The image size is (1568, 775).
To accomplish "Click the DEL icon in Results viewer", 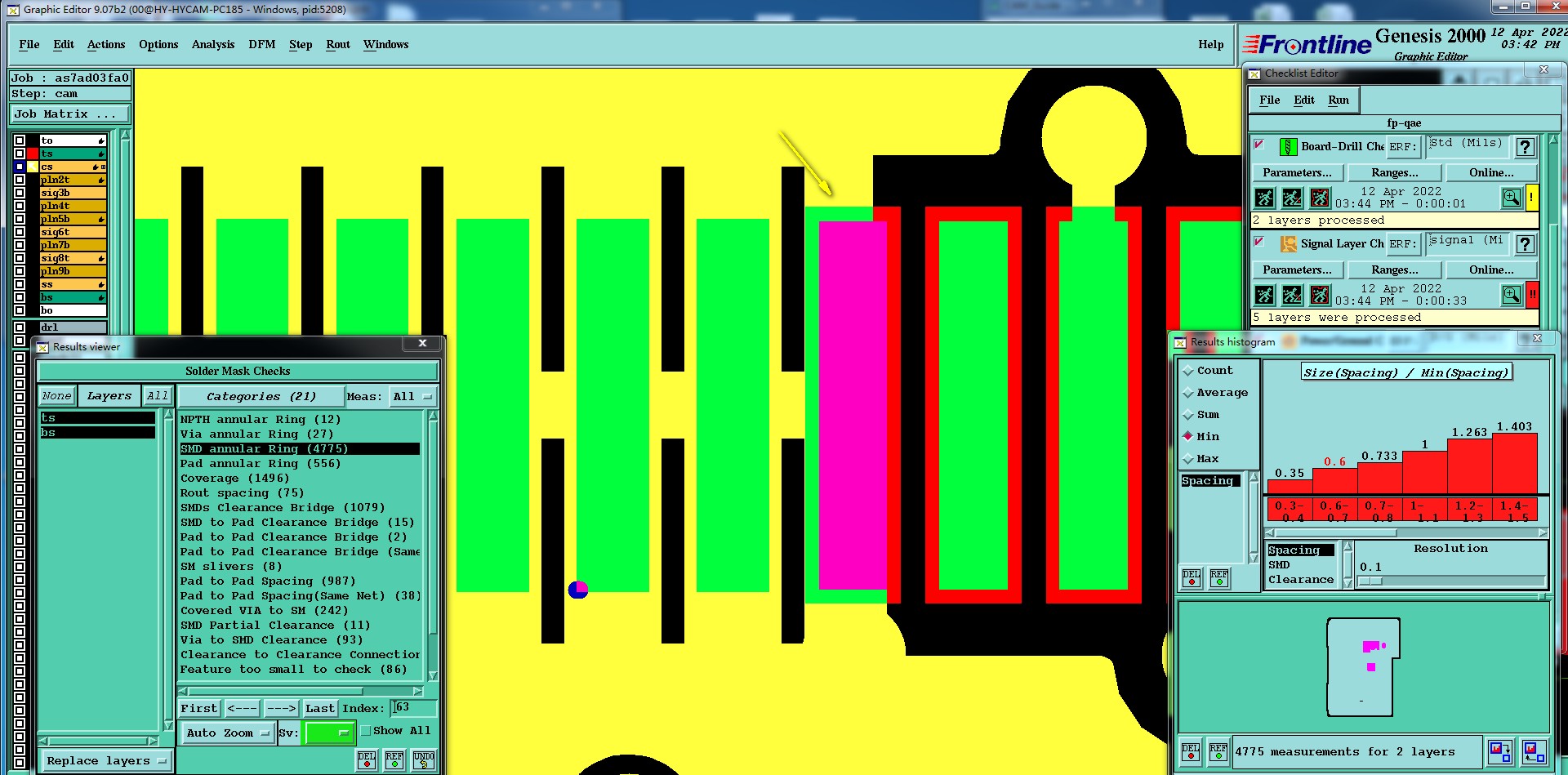I will [x=367, y=760].
